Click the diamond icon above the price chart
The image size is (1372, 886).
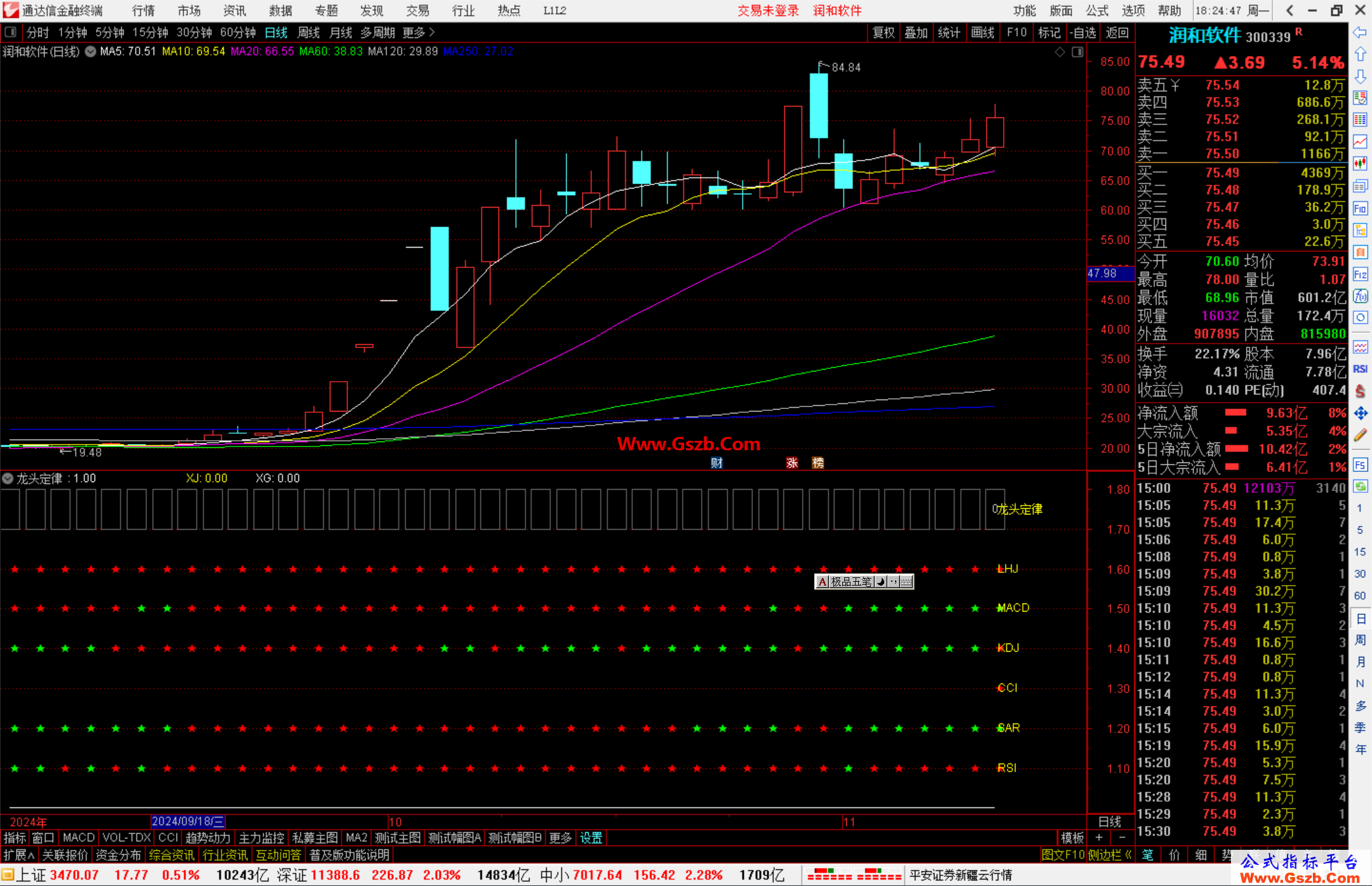pos(1059,52)
